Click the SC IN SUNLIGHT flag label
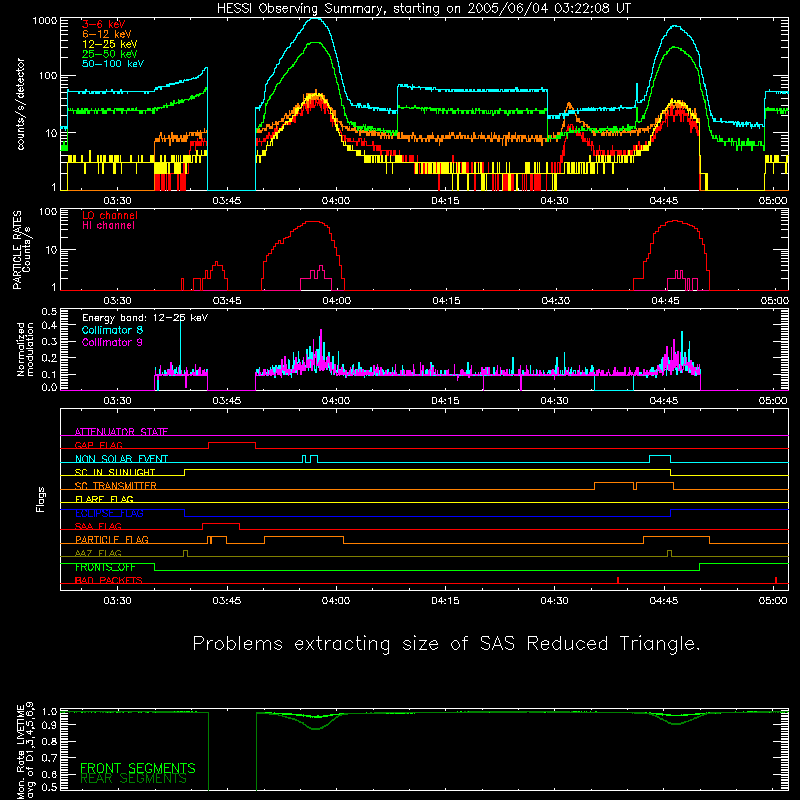 tap(115, 472)
